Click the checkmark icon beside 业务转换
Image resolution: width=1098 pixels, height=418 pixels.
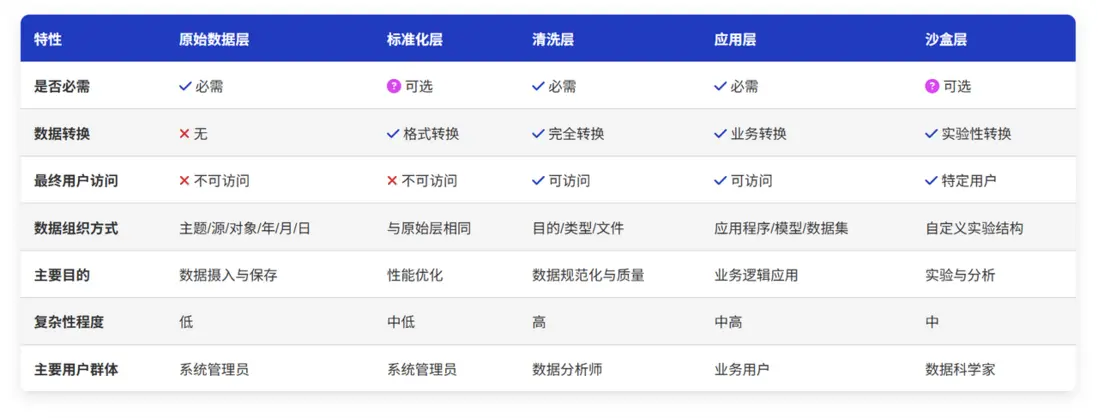tap(720, 133)
